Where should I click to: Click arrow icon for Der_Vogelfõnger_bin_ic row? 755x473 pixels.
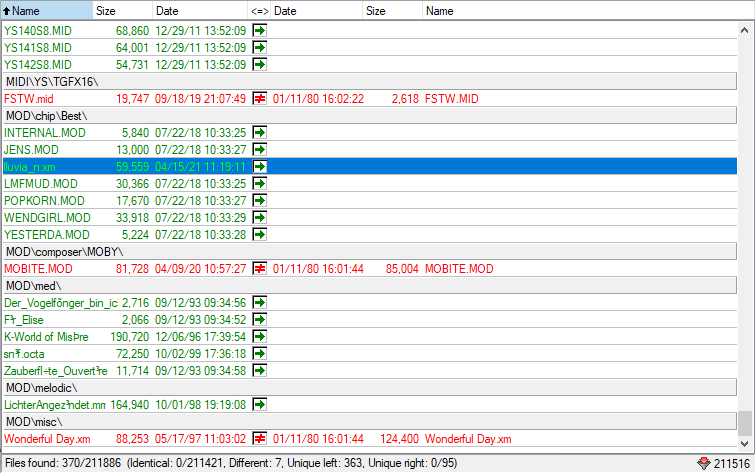260,302
